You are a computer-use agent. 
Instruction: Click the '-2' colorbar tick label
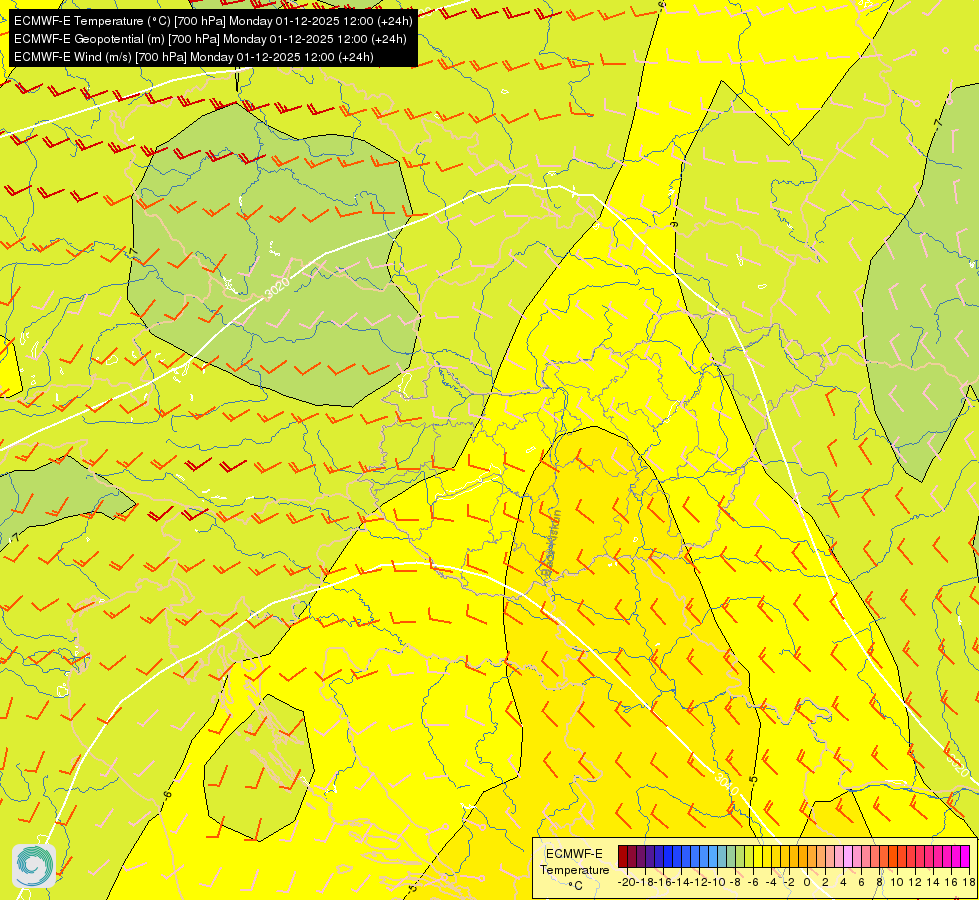coord(789,882)
